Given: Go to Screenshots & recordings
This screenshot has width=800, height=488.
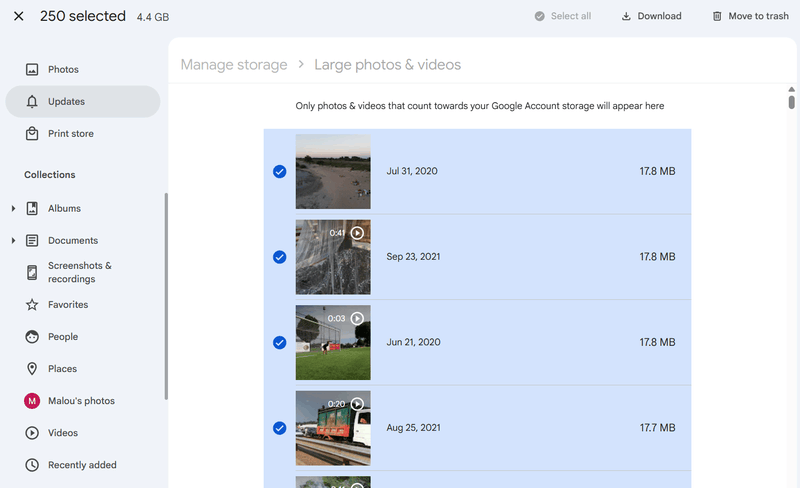Looking at the screenshot, I should 79,272.
